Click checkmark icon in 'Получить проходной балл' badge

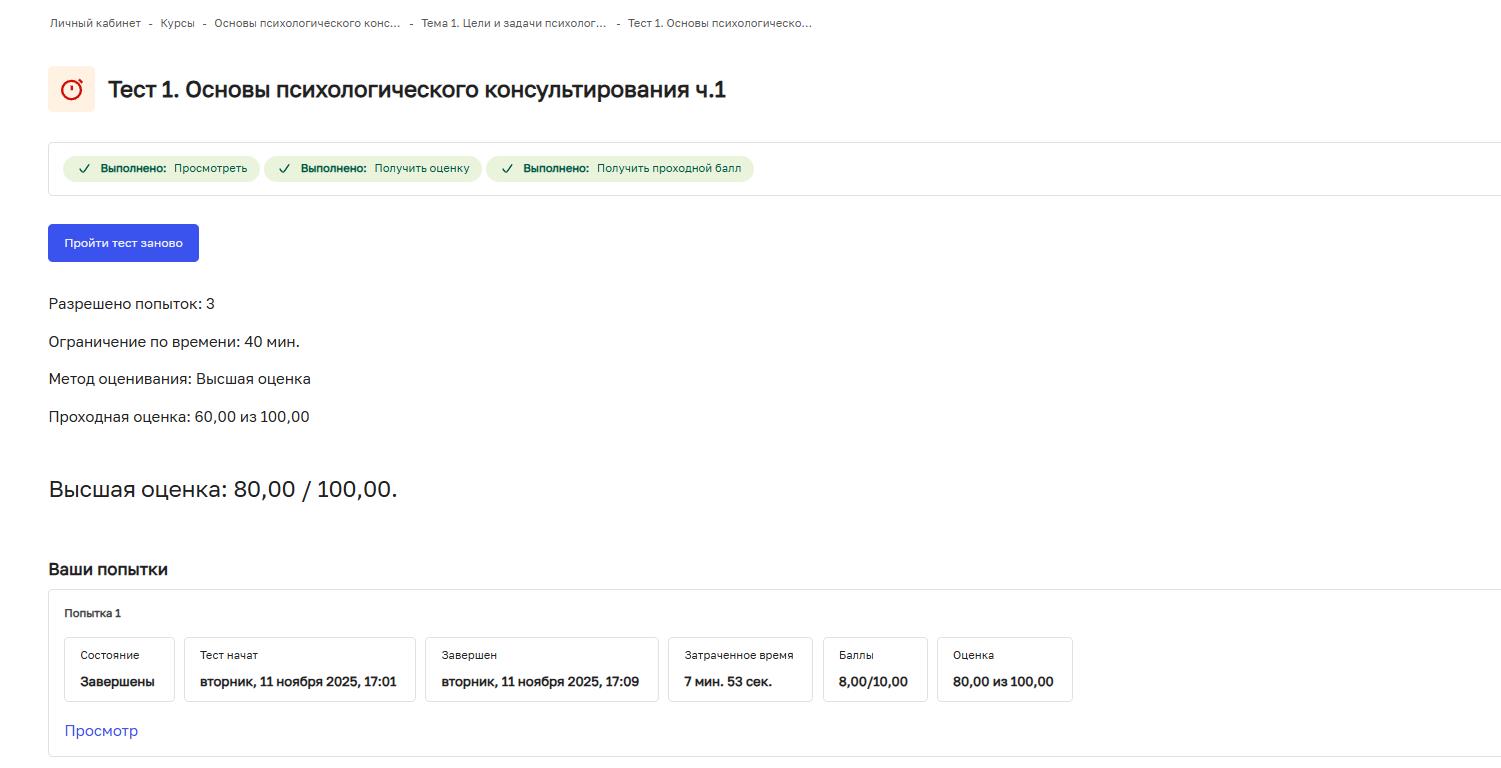point(507,169)
